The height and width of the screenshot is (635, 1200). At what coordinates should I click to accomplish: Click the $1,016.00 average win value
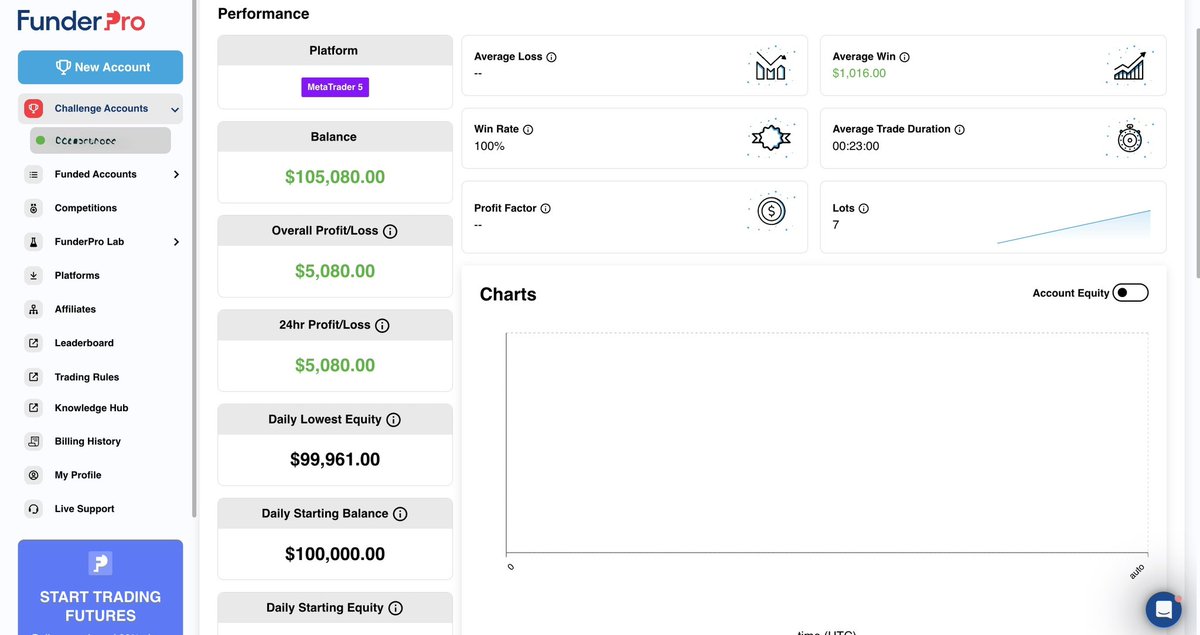point(859,73)
